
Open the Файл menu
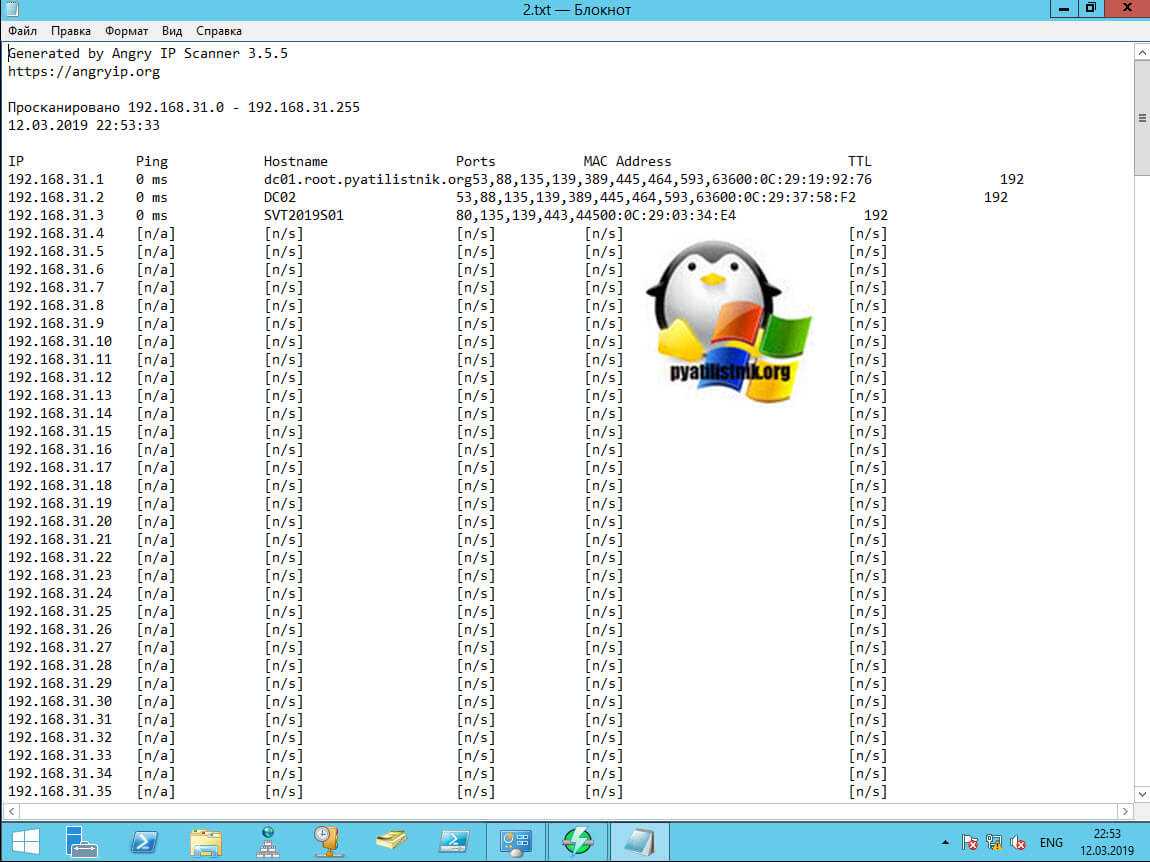(x=22, y=31)
